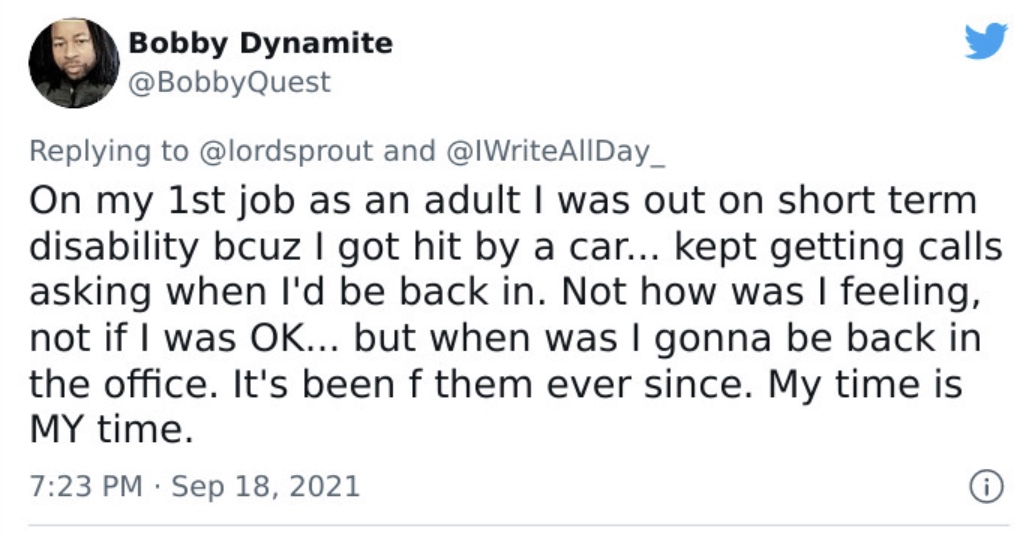Click the final "MY time." line
The width and height of the screenshot is (1032, 538).
[111, 429]
